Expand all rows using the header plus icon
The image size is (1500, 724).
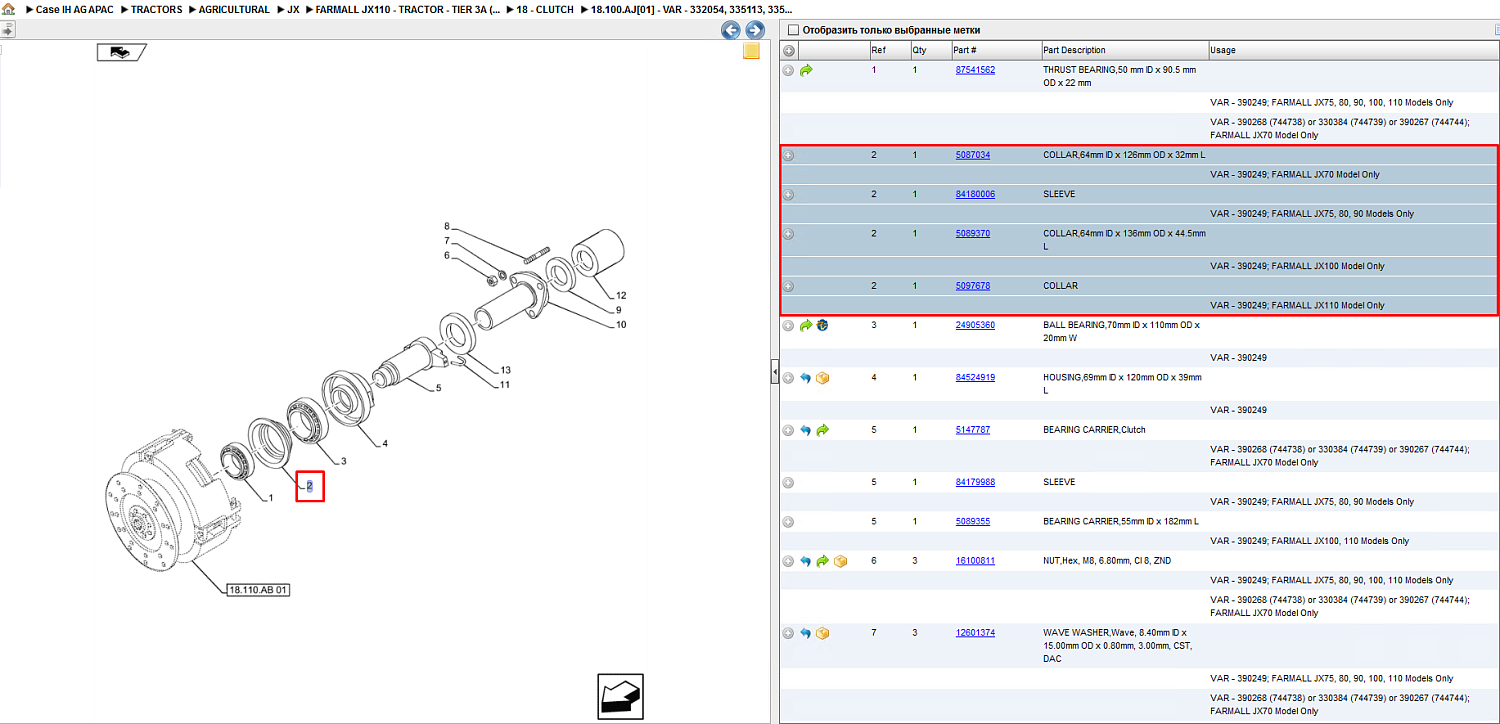[x=789, y=50]
